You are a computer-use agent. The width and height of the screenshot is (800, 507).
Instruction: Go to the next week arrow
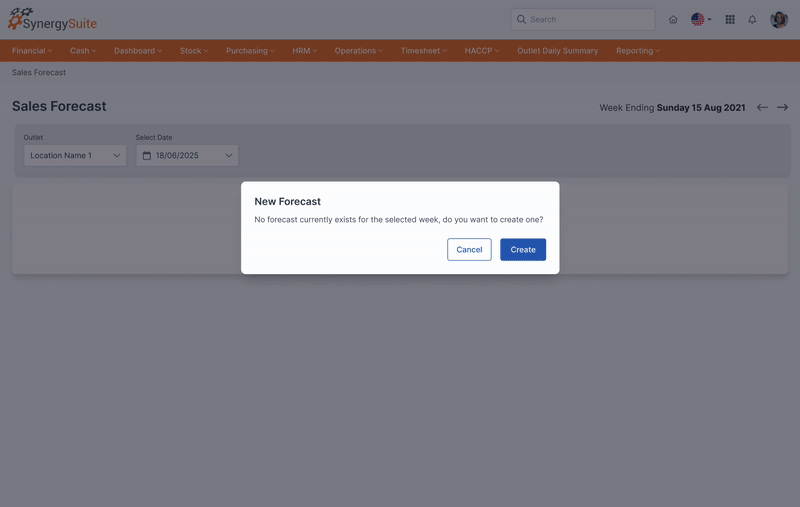pos(782,107)
